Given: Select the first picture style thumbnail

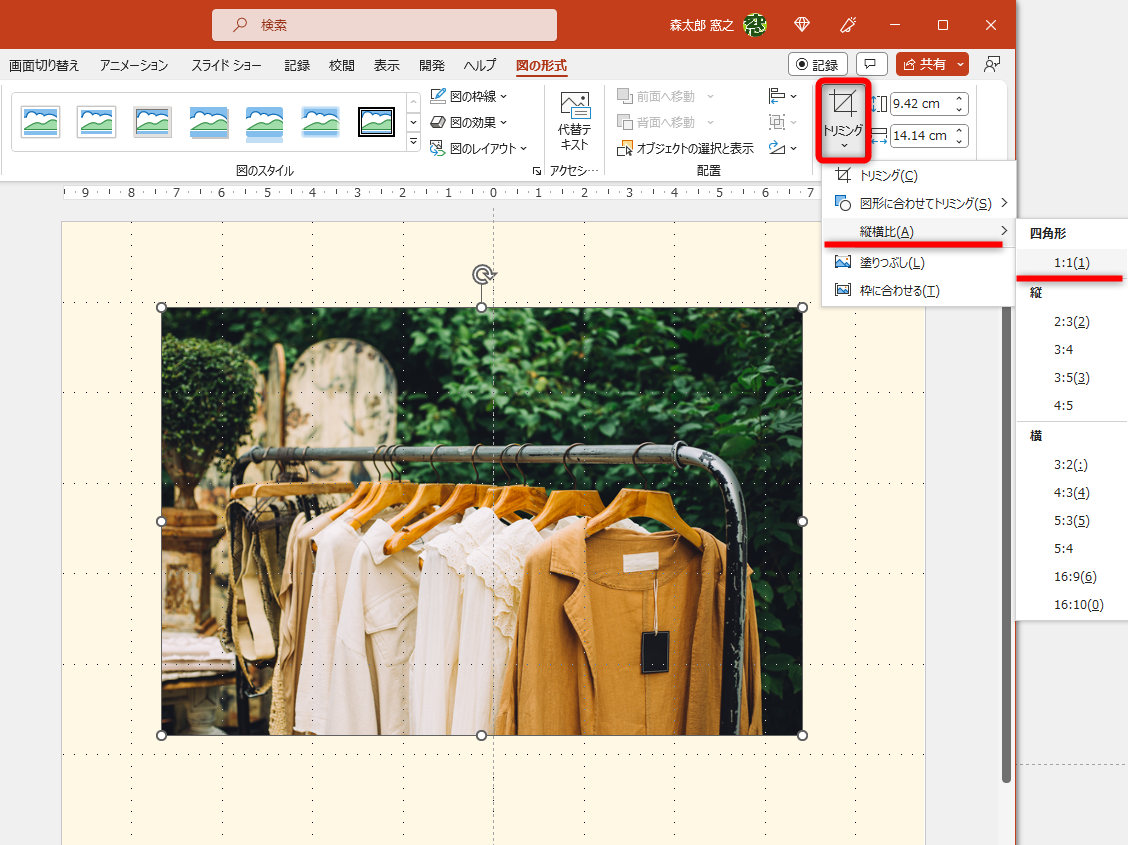Looking at the screenshot, I should [40, 122].
